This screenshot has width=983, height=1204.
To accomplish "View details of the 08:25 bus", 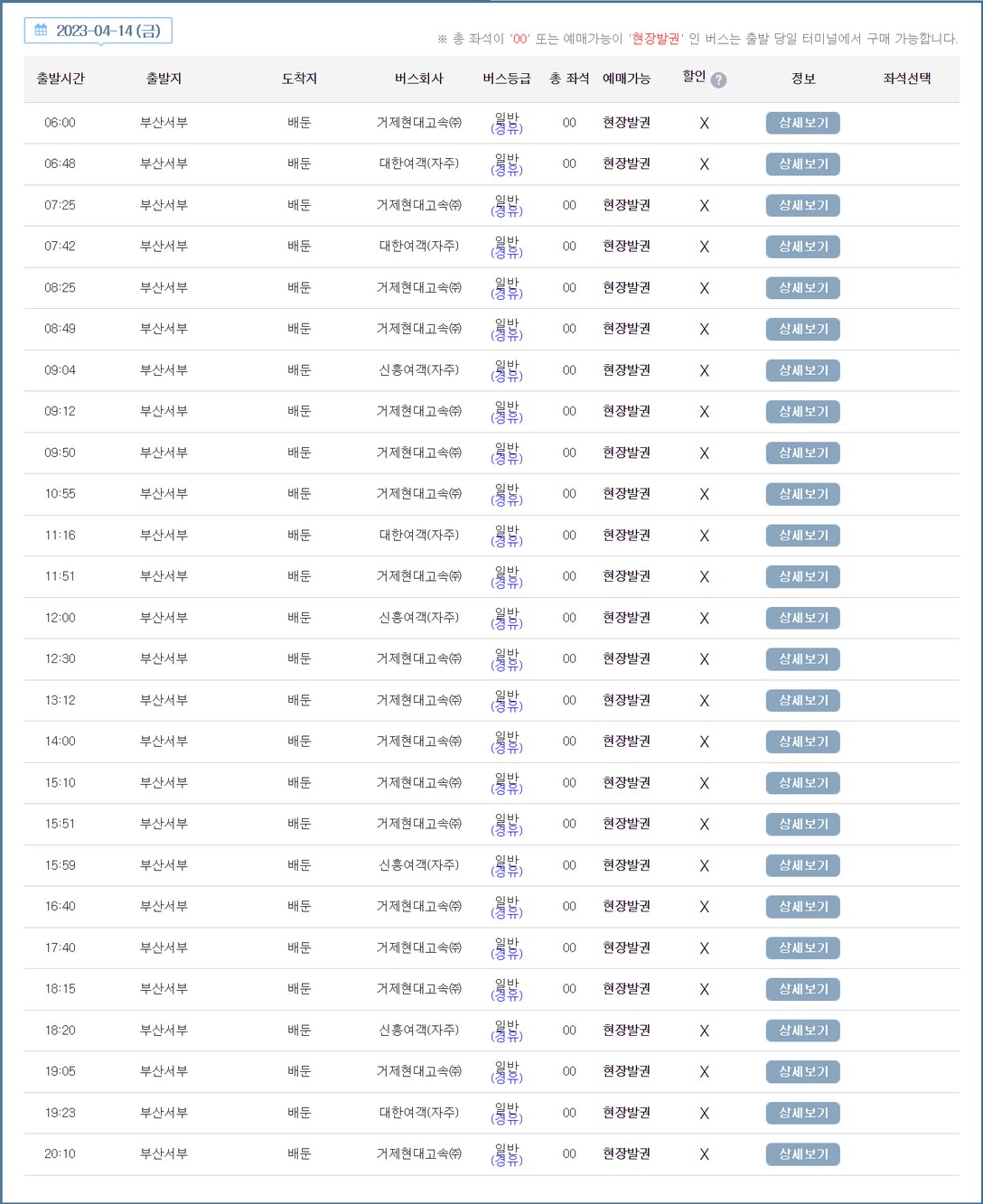I will click(x=802, y=288).
